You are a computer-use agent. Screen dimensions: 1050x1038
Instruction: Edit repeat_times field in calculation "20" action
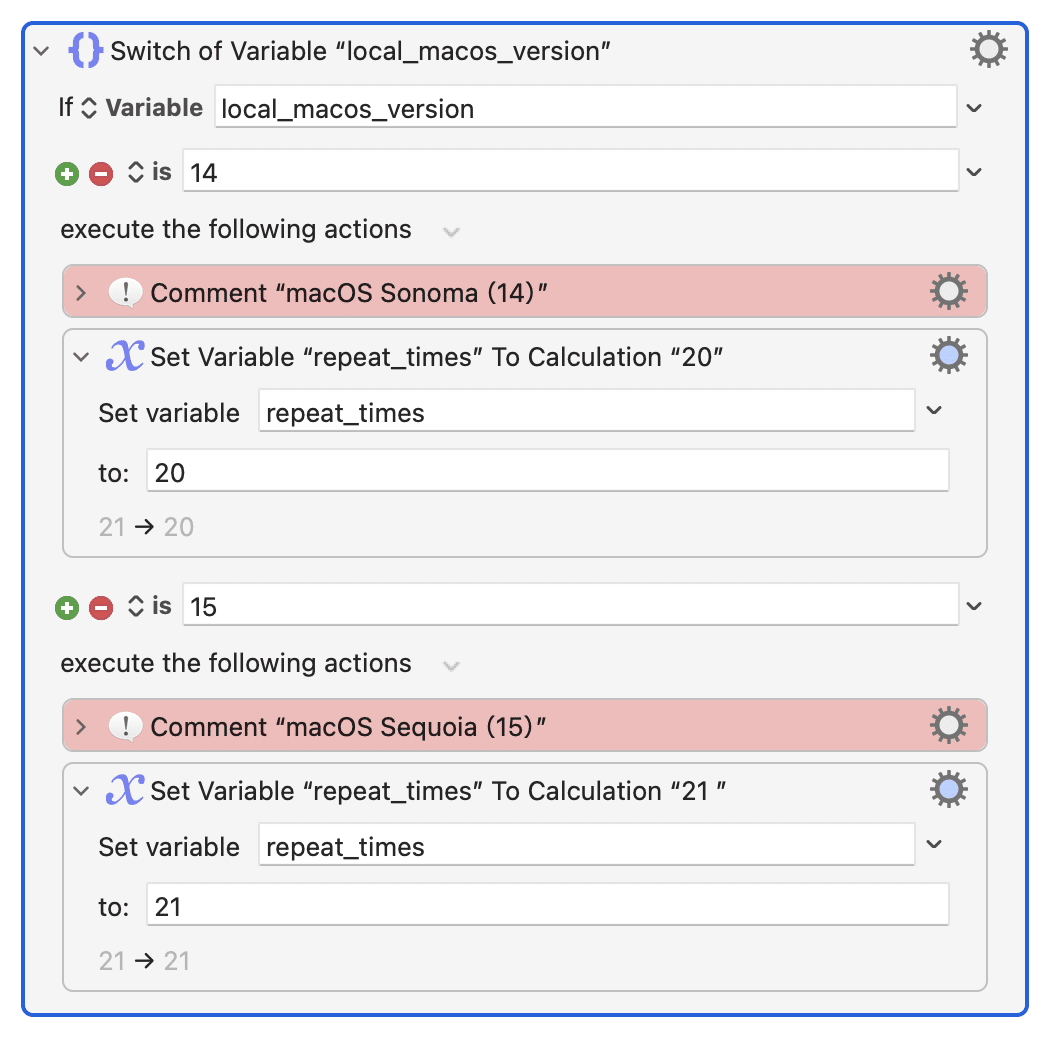point(587,411)
